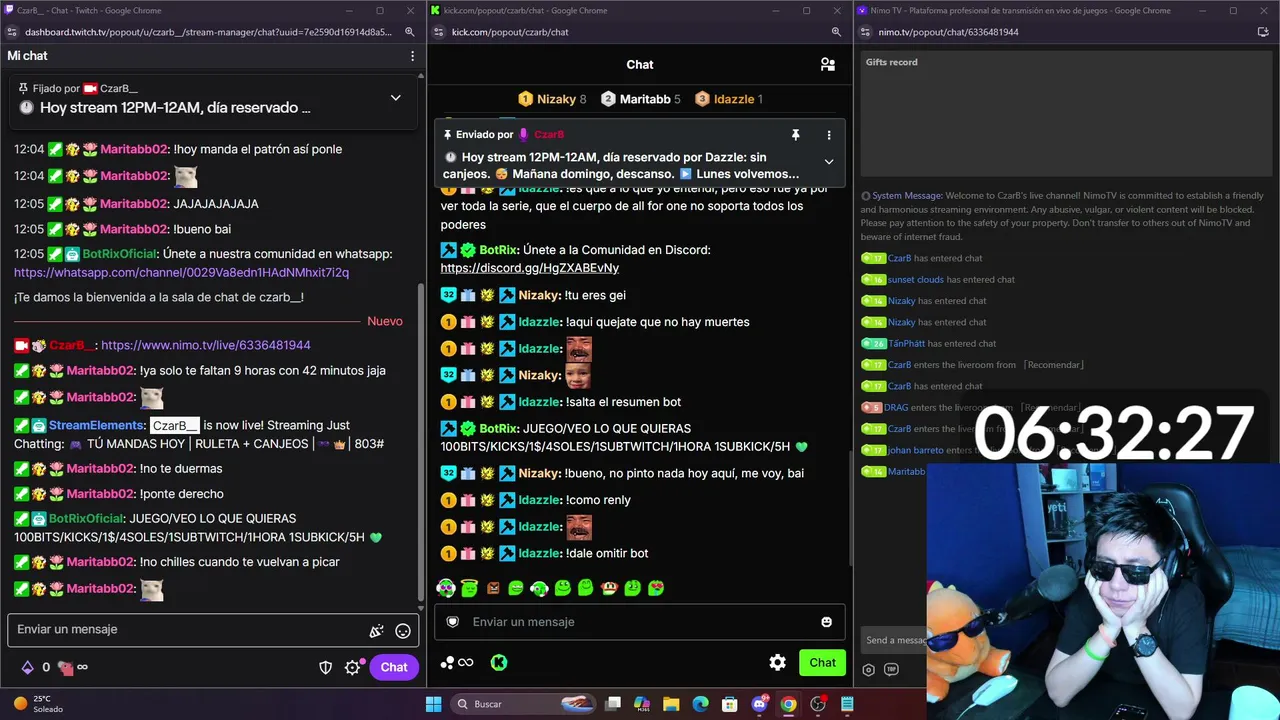Zoom icon in Kick window address bar
Image resolution: width=1280 pixels, height=720 pixels.
point(837,32)
